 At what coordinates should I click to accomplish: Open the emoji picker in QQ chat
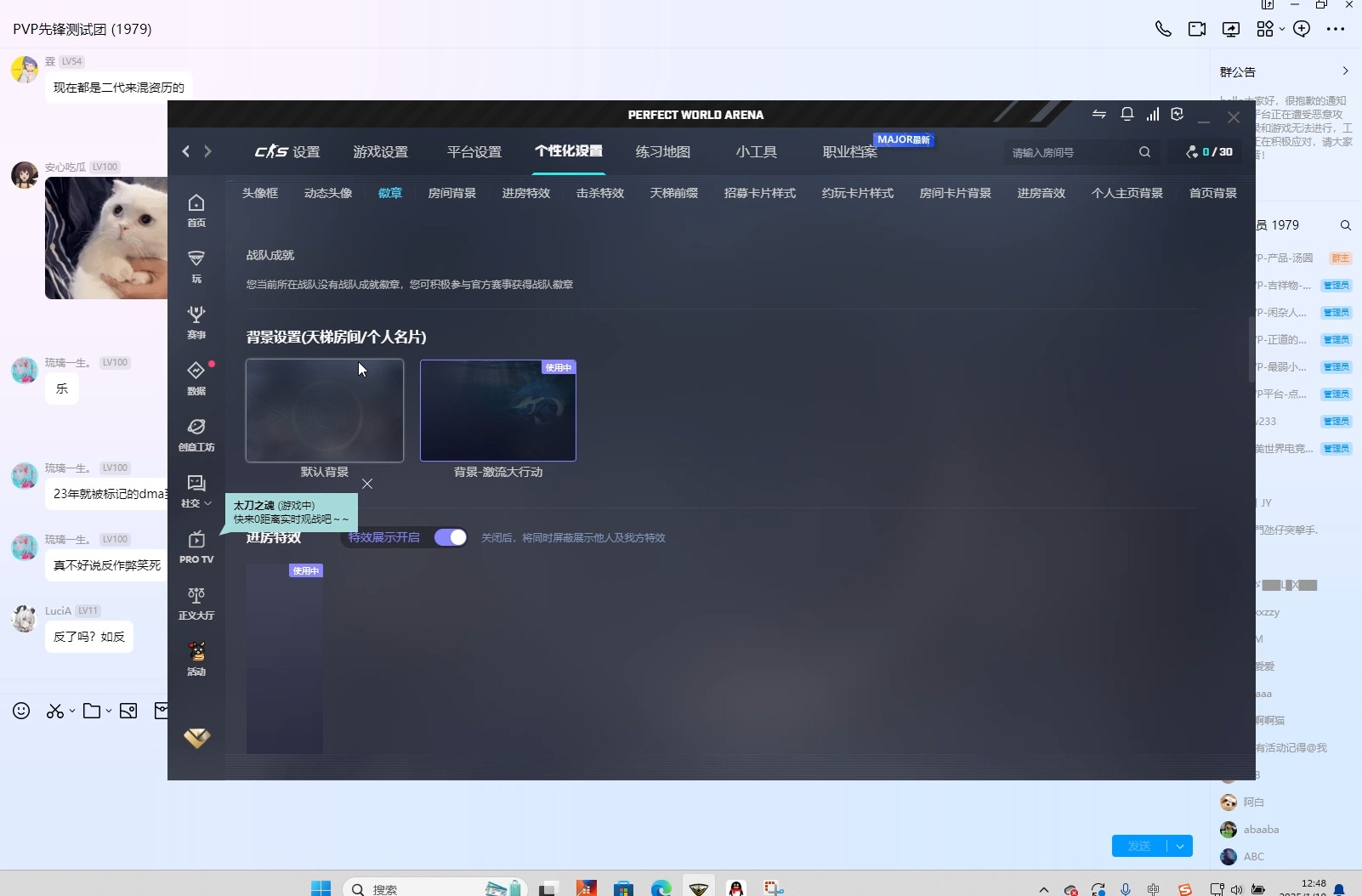pos(21,711)
